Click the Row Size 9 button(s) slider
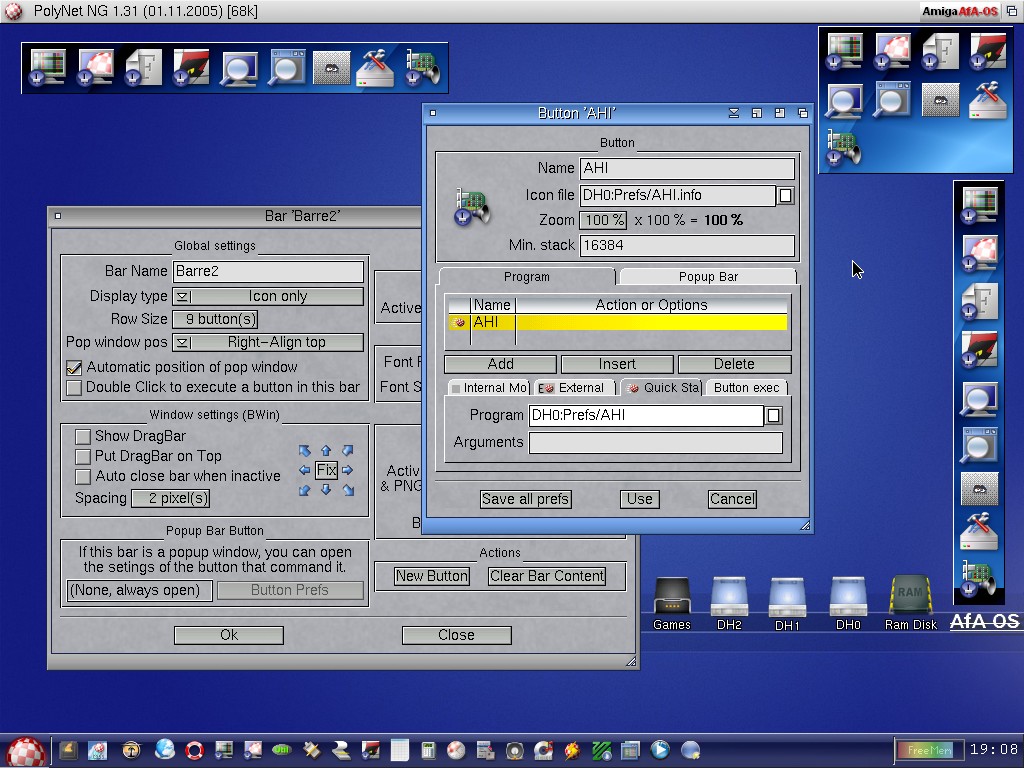The height and width of the screenshot is (768, 1024). [x=214, y=320]
